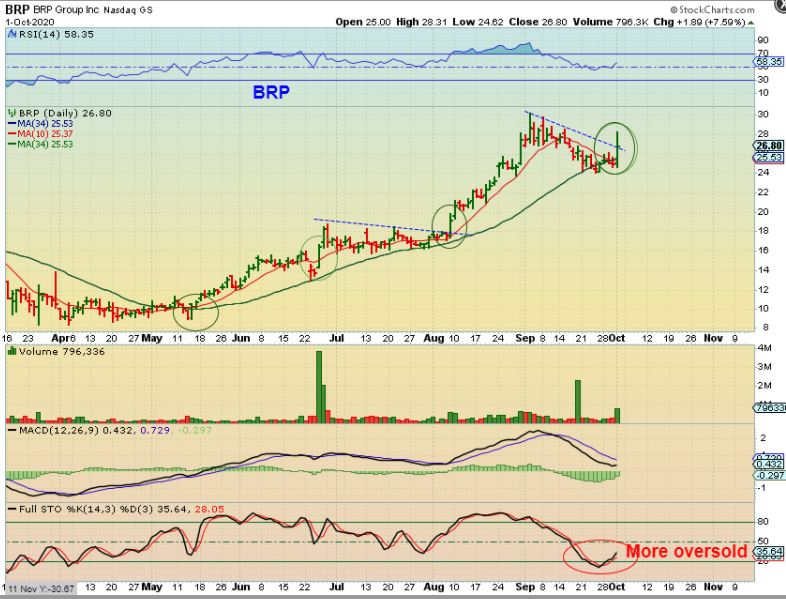This screenshot has width=786, height=599.
Task: Click the '2M' volume axis label
Action: 764,385
